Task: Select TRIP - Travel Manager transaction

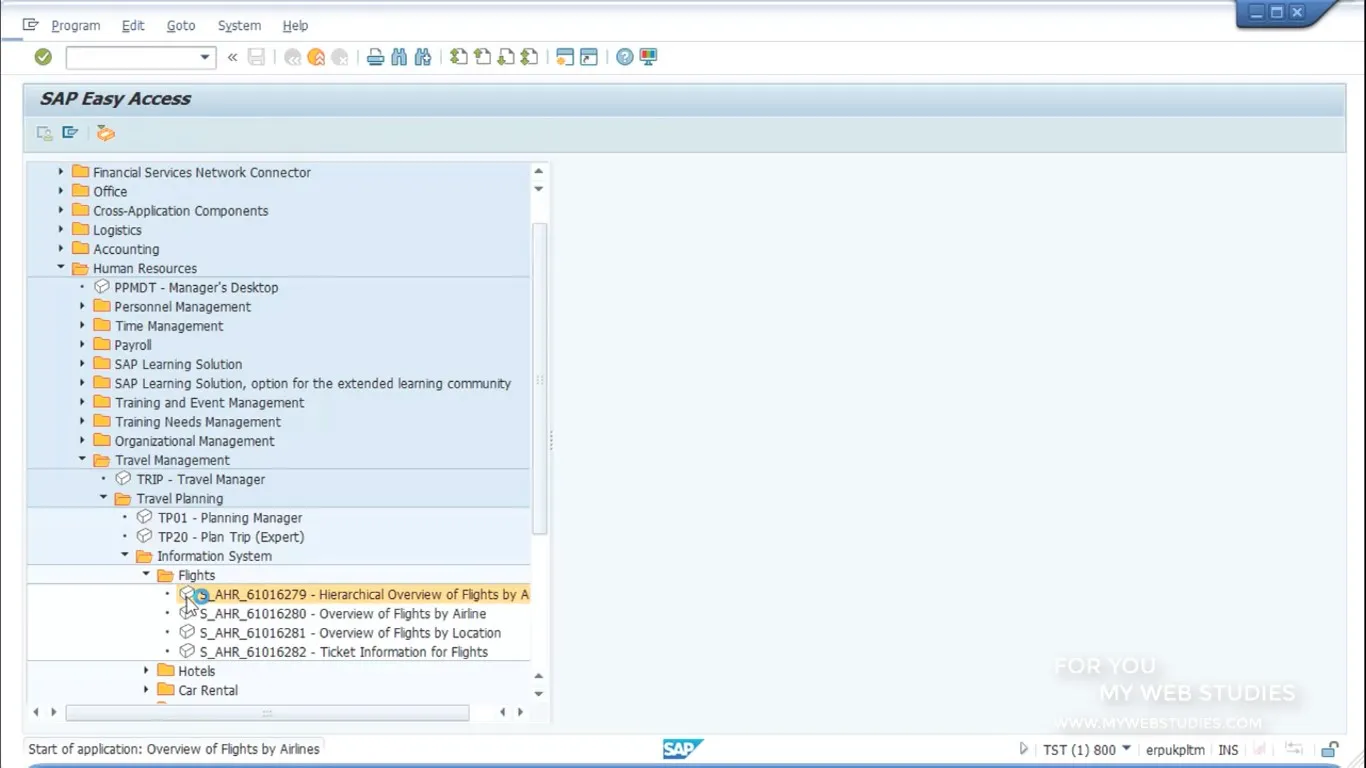Action: (201, 479)
